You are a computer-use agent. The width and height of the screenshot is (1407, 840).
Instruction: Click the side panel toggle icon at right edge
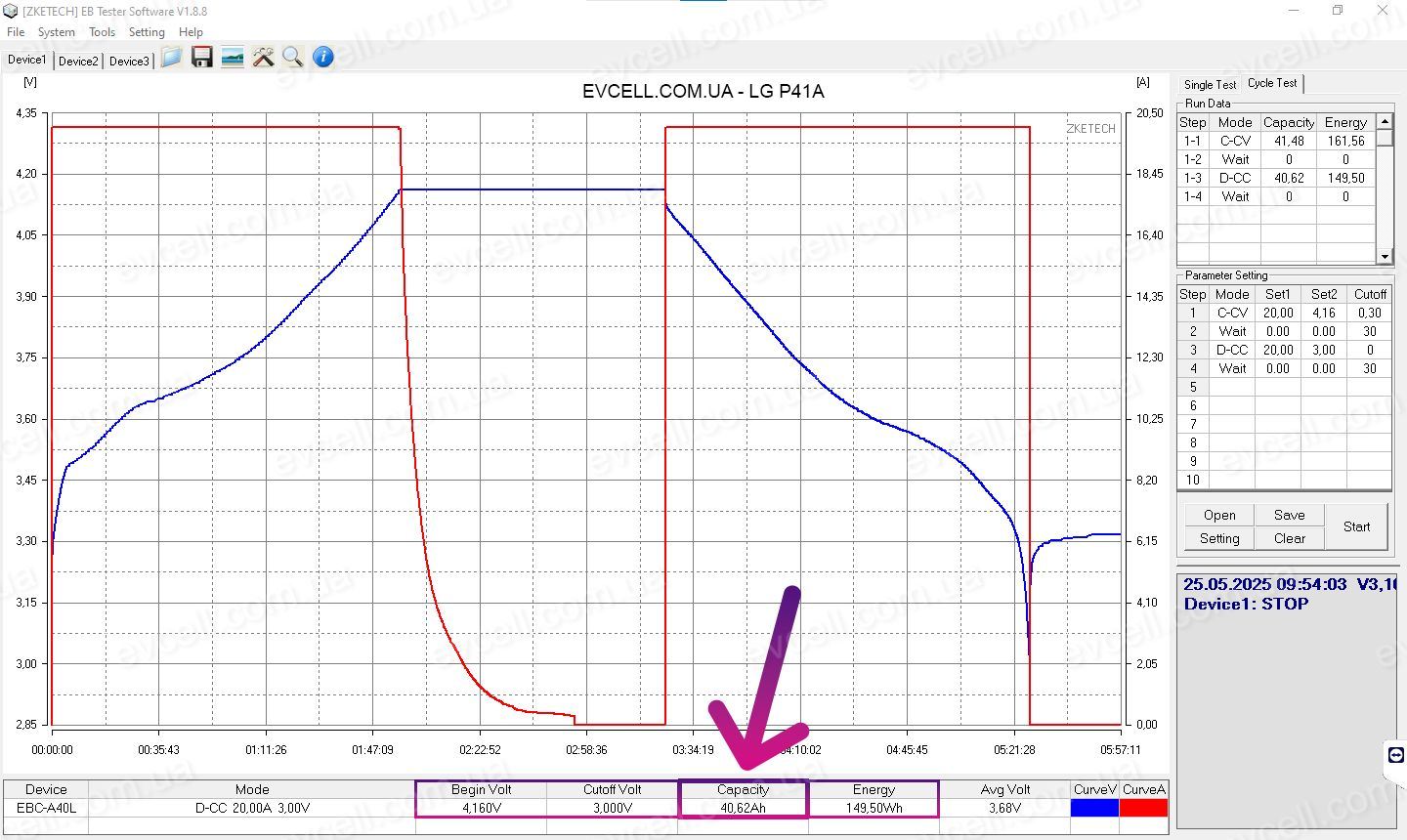(x=1395, y=755)
